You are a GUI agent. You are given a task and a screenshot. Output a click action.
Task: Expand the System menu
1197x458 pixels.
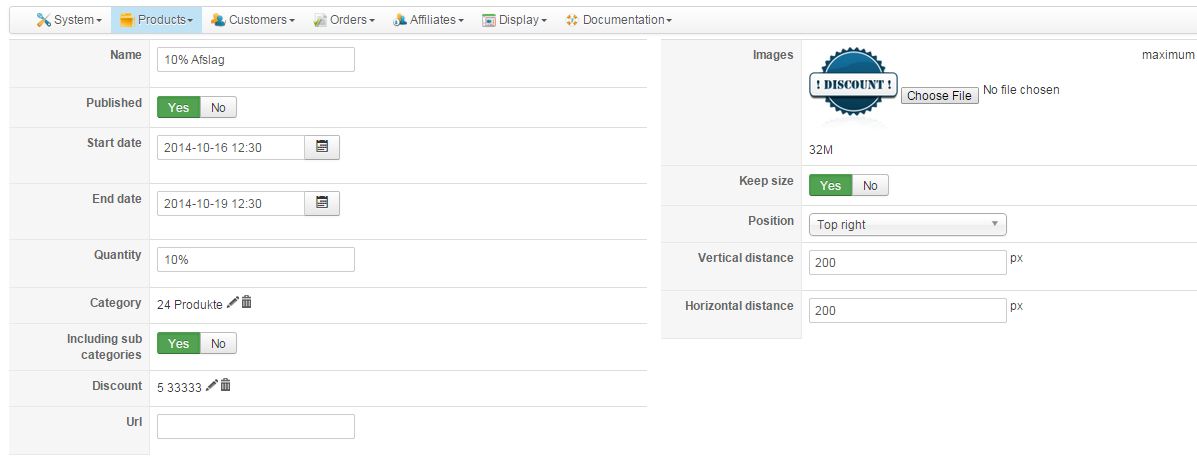pyautogui.click(x=69, y=20)
